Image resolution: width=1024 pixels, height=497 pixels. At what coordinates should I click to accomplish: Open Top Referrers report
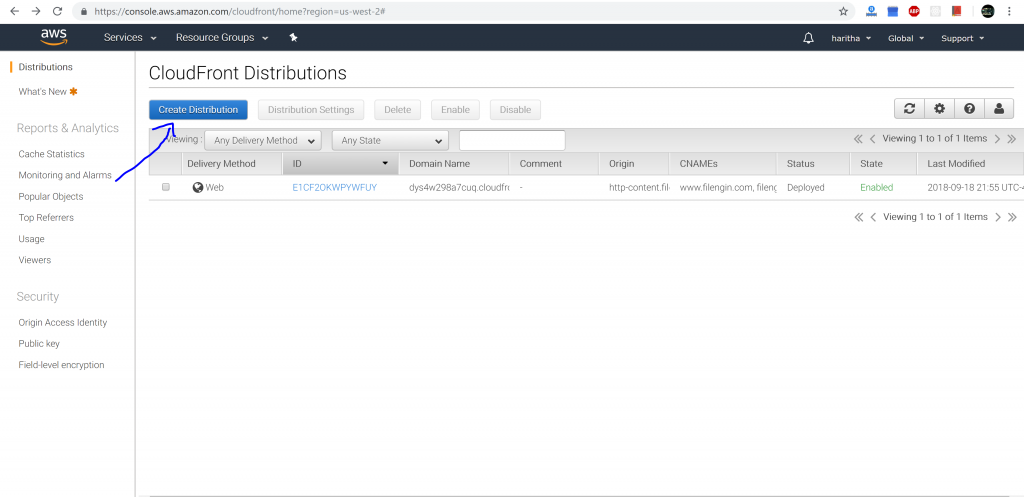click(46, 217)
